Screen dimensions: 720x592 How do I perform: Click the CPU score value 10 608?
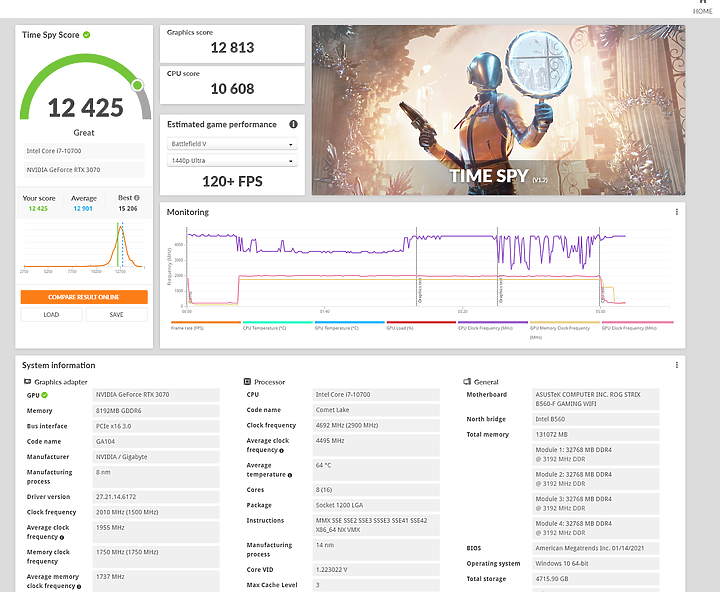point(232,89)
